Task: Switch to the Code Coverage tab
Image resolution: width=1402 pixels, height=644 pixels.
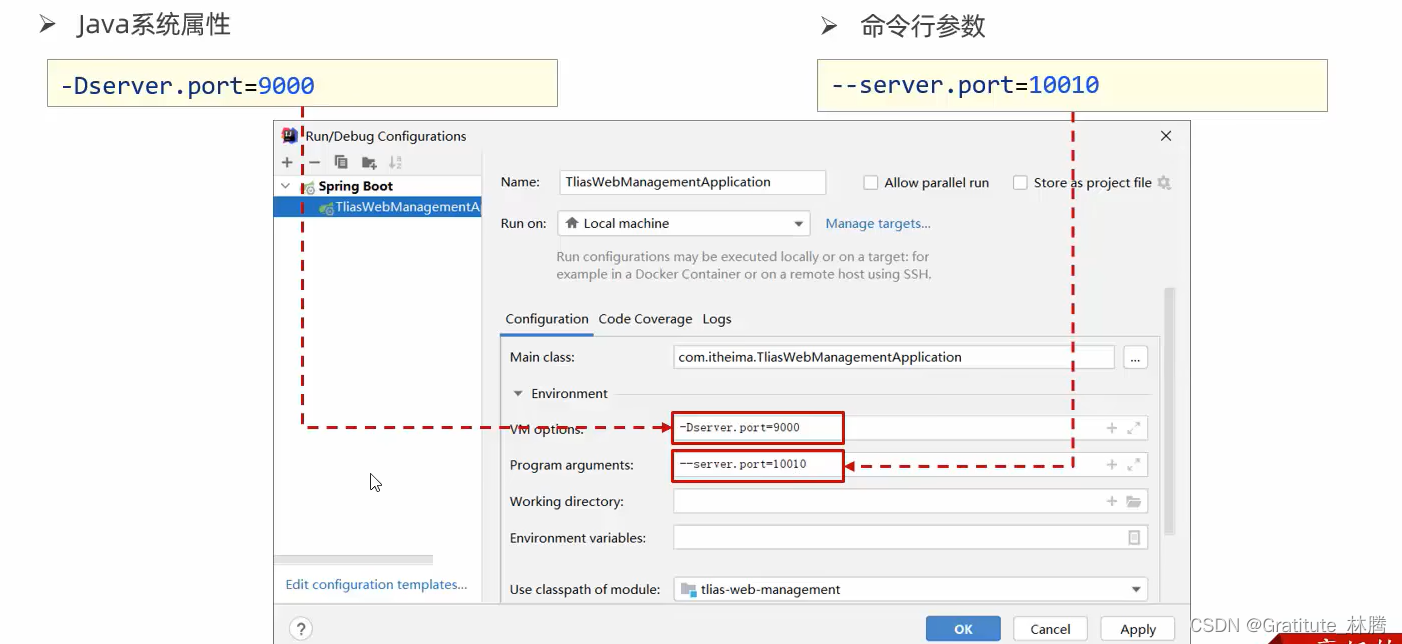Action: [x=645, y=318]
